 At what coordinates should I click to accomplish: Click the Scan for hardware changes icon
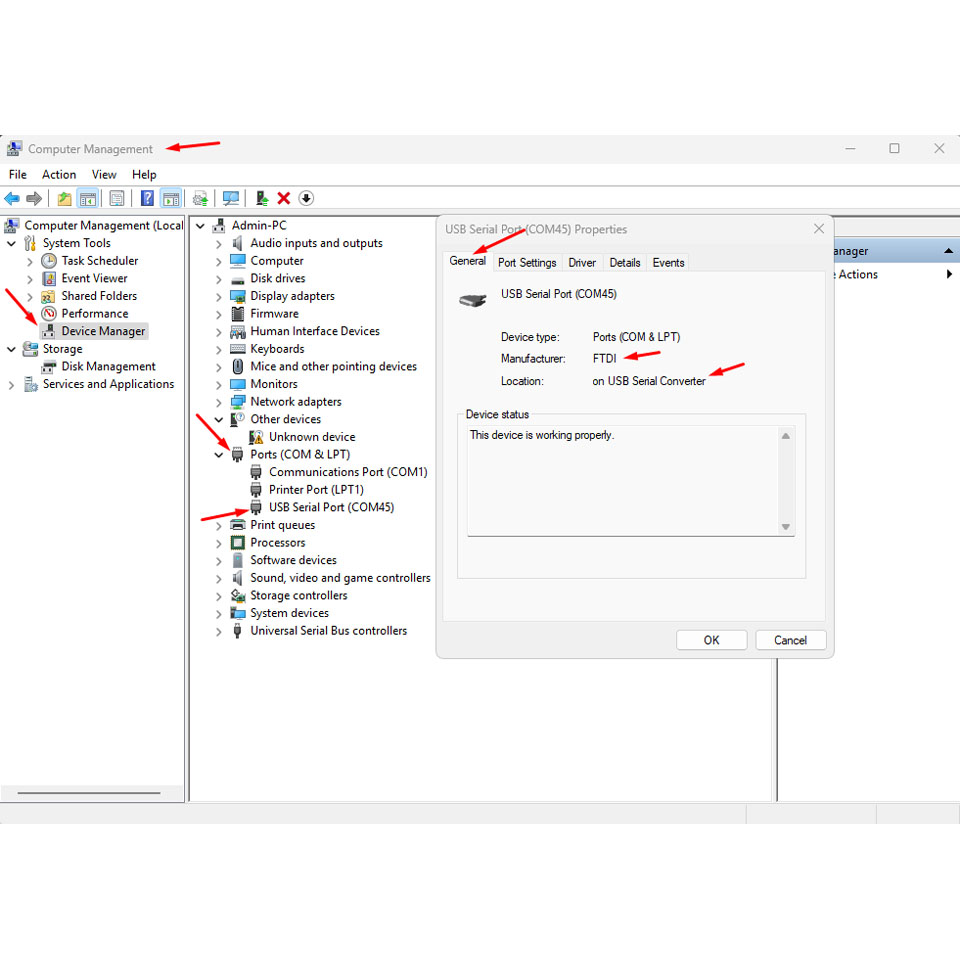coord(231,198)
